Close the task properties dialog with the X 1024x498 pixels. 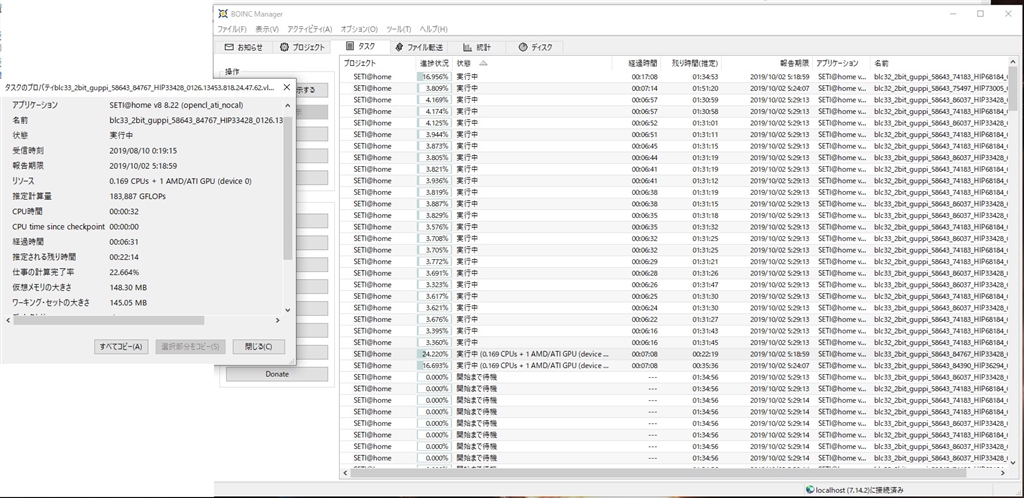pos(286,87)
